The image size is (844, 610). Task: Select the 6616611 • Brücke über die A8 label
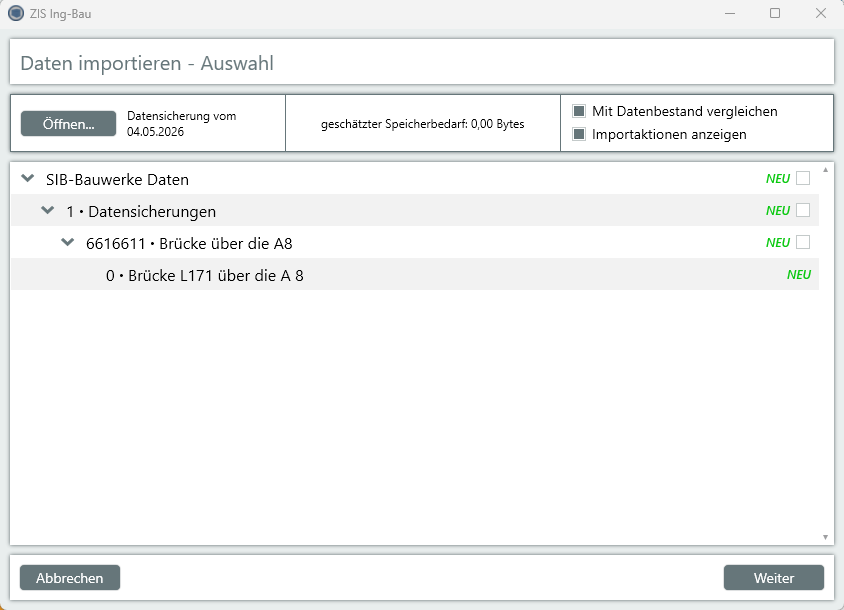click(189, 243)
